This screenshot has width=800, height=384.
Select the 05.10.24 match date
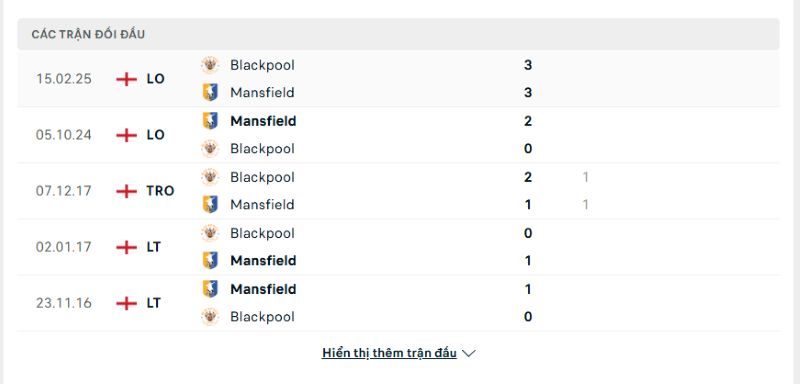coord(64,135)
